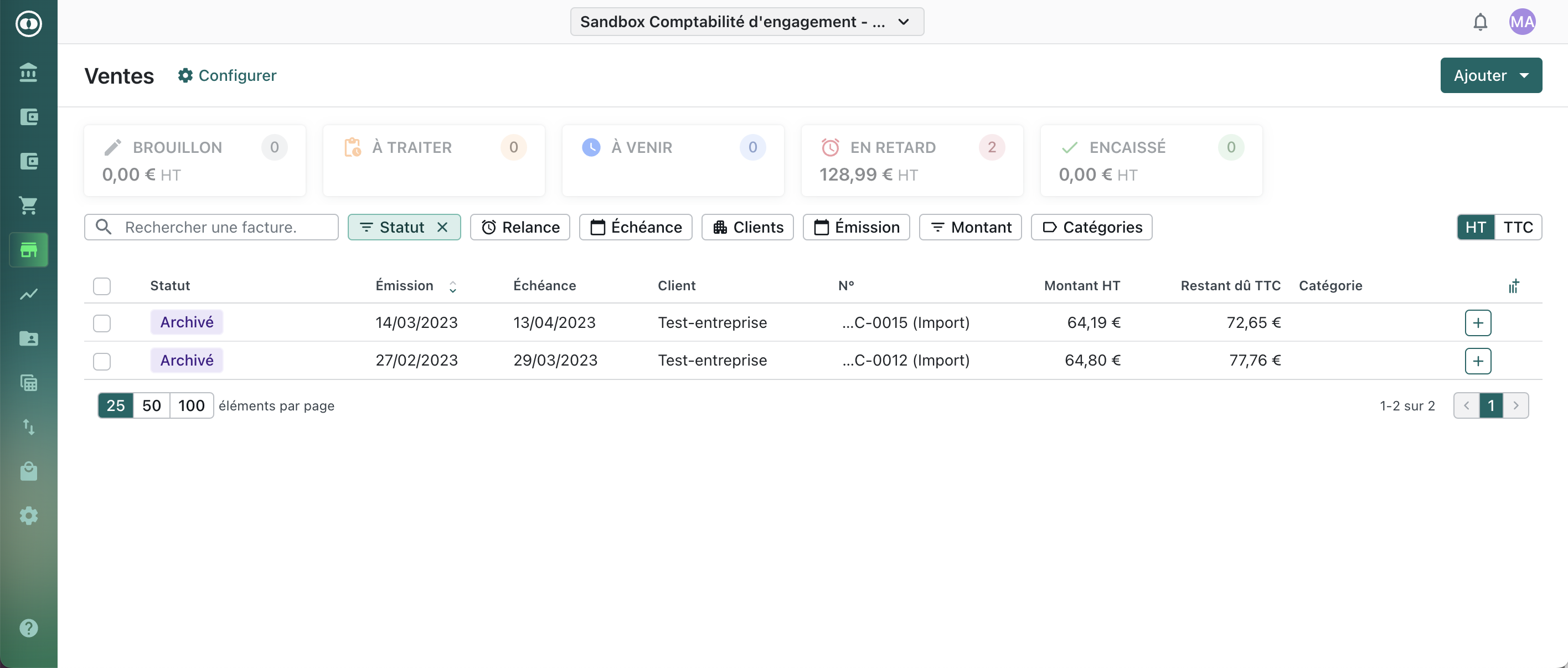
Task: Open column configuration icon in table header
Action: [1513, 286]
